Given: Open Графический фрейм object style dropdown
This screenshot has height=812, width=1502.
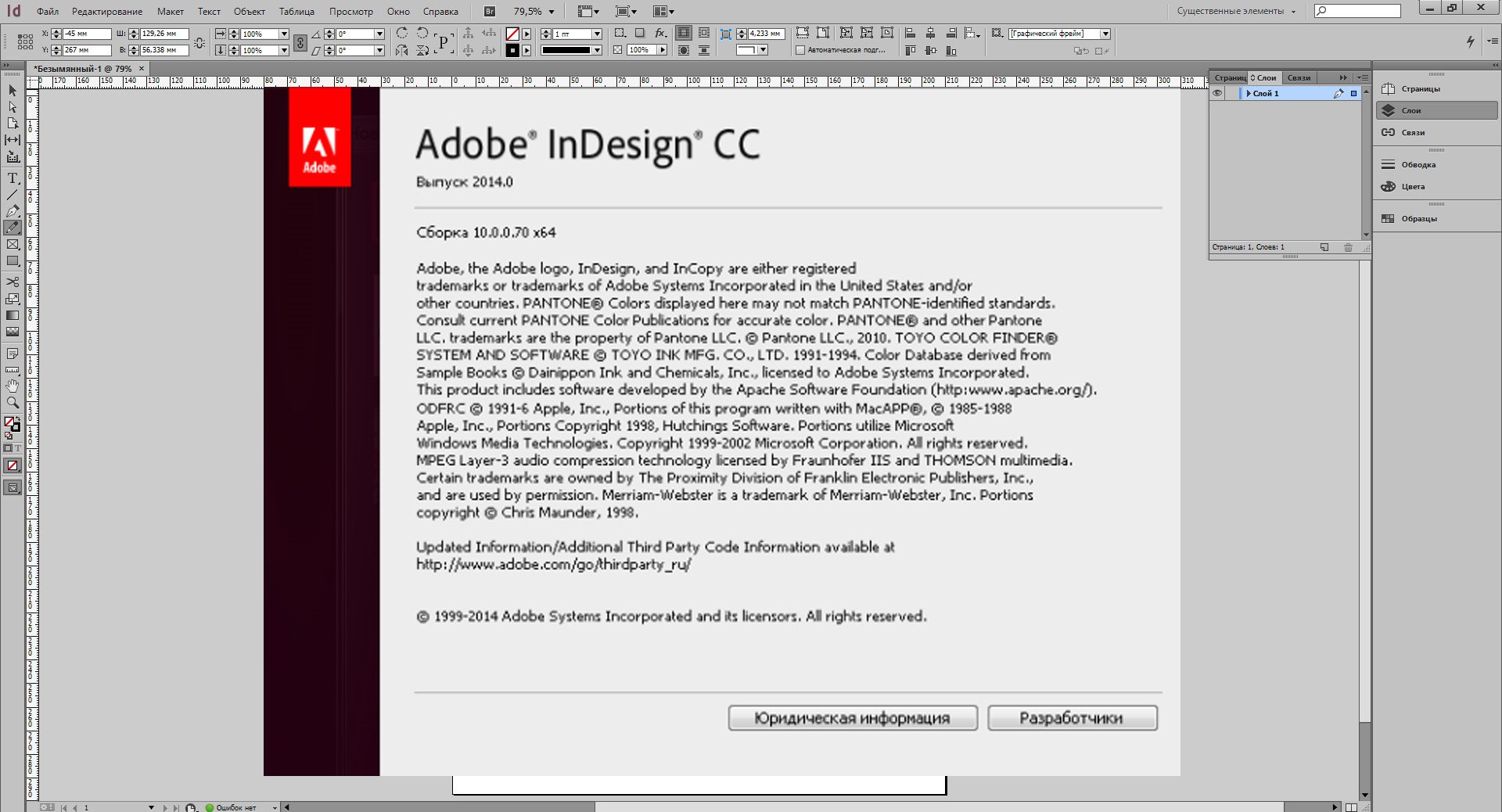Looking at the screenshot, I should click(x=1105, y=34).
